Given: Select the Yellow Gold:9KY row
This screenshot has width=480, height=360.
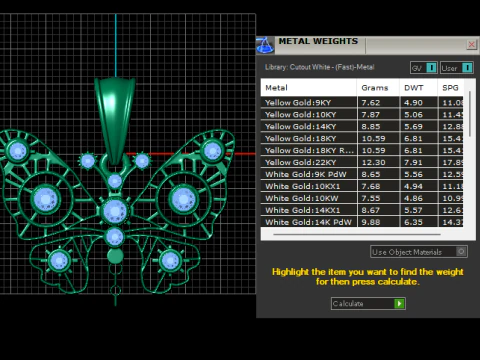Looking at the screenshot, I should tap(362, 102).
